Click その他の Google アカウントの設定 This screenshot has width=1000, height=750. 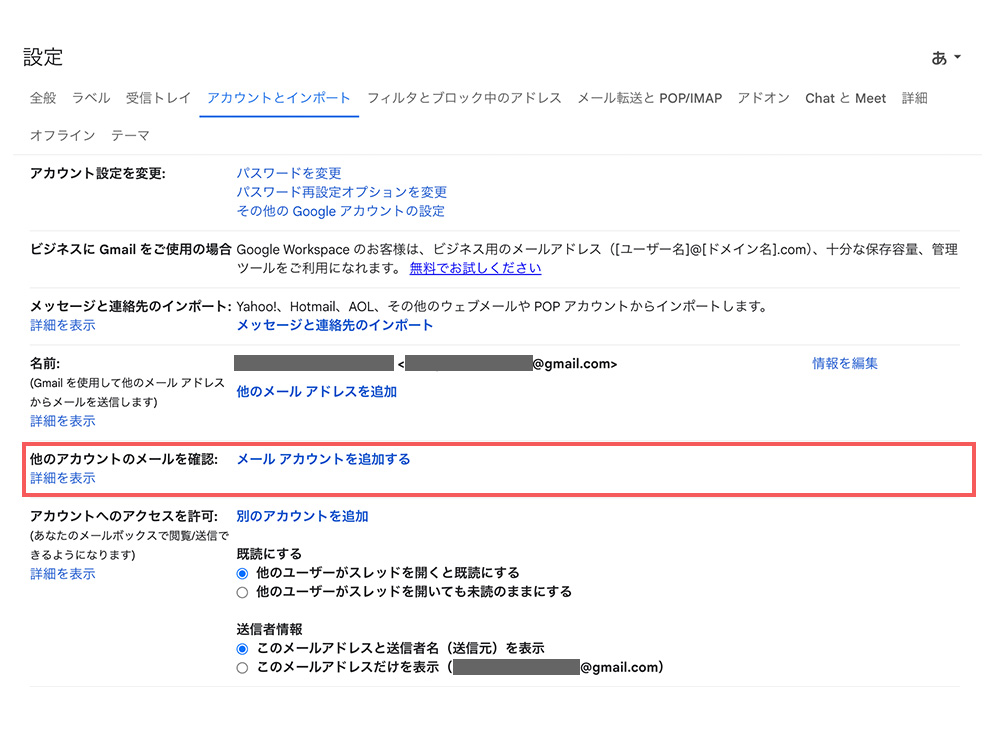(x=340, y=211)
